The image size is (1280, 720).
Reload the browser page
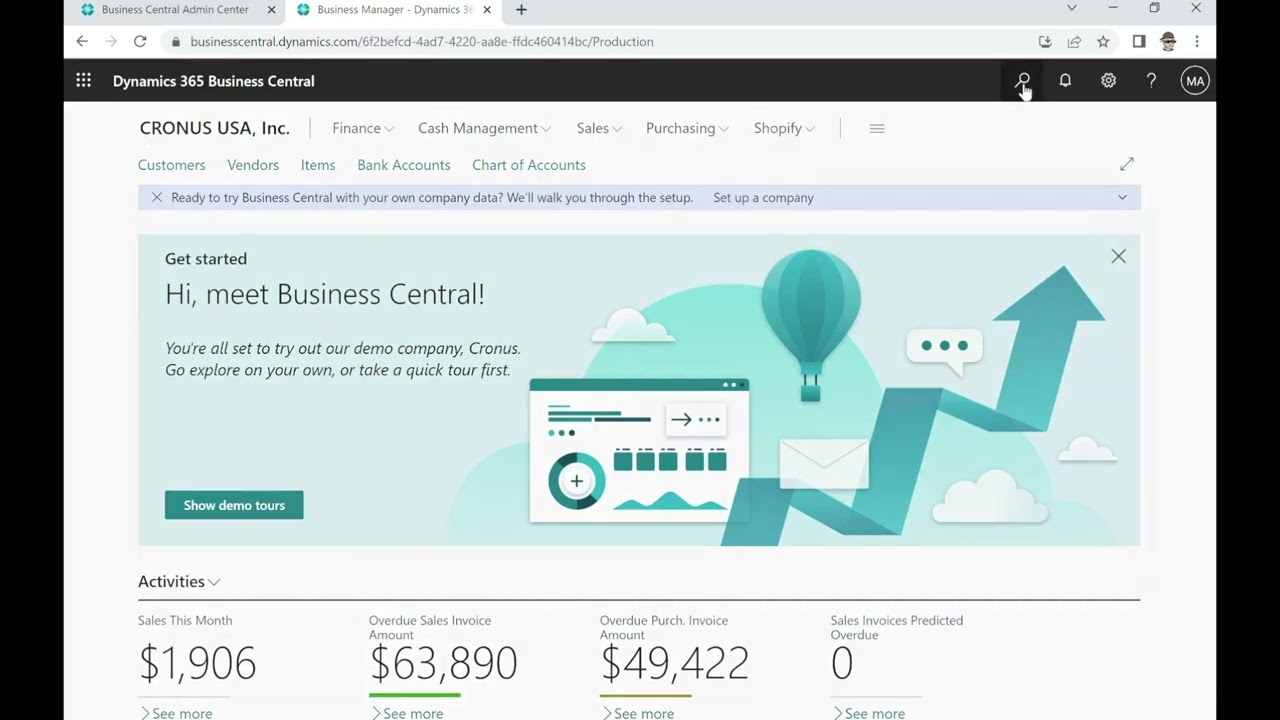tap(140, 41)
